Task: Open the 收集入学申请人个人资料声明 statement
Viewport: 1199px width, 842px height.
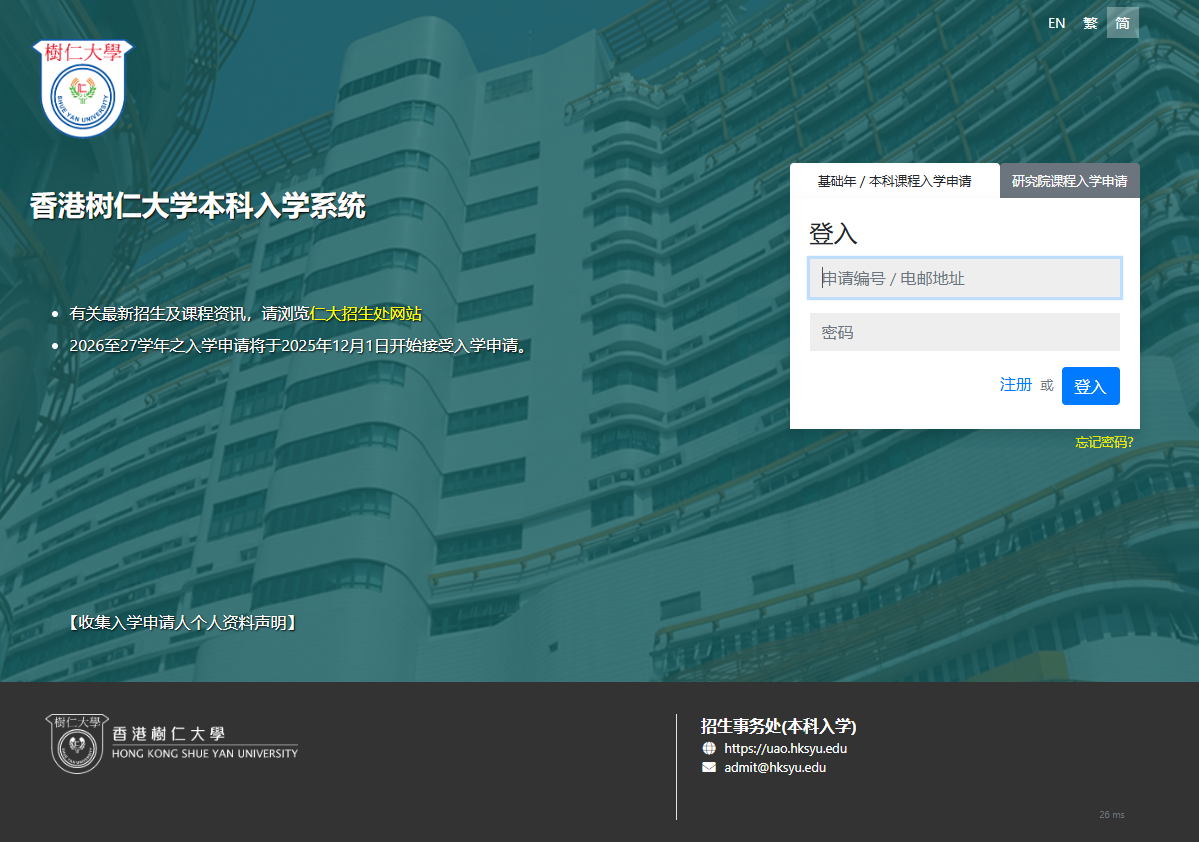Action: [x=183, y=623]
